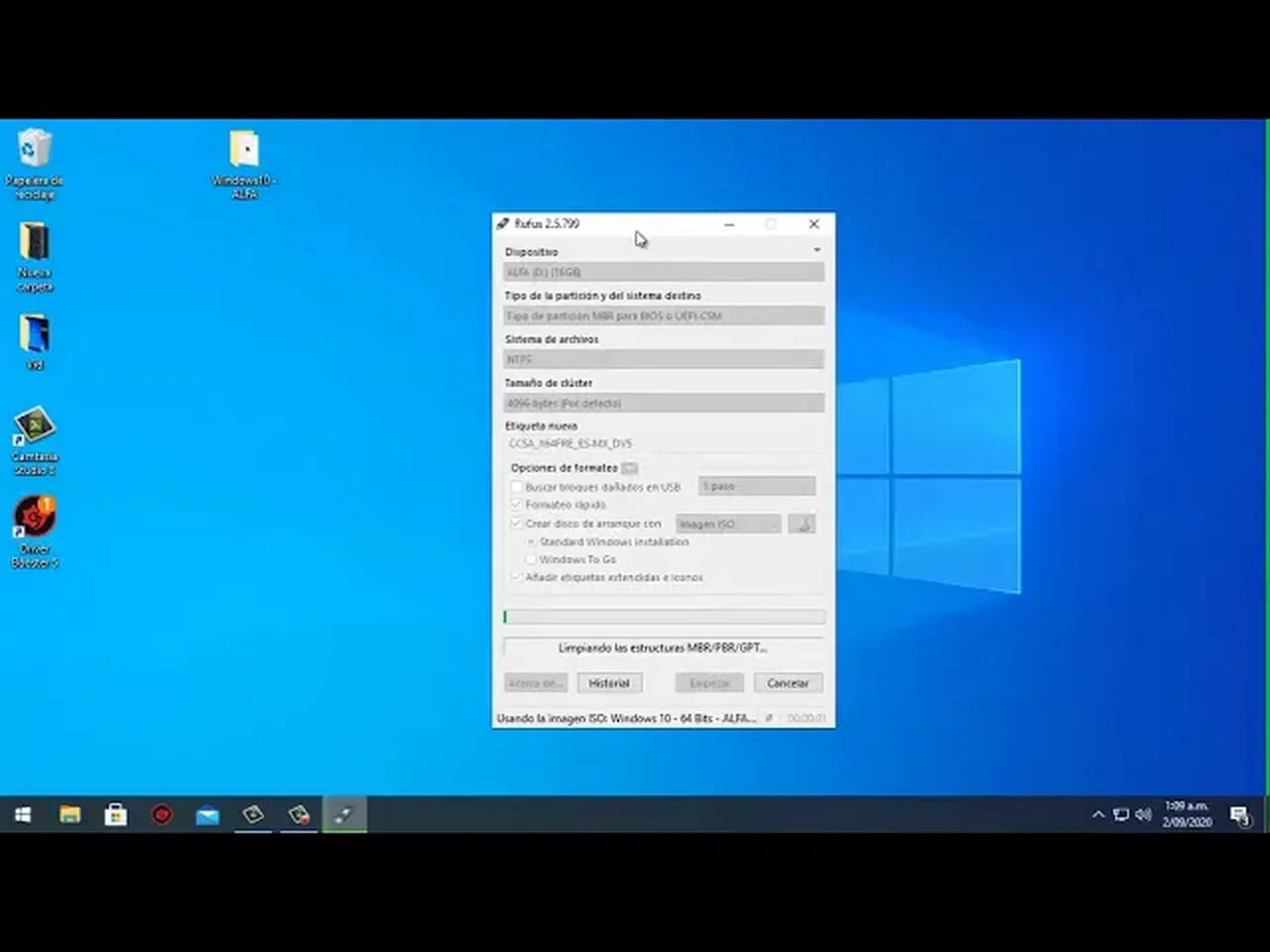Image resolution: width=1270 pixels, height=952 pixels.
Task: Select the Windows To Go option
Action: (532, 559)
